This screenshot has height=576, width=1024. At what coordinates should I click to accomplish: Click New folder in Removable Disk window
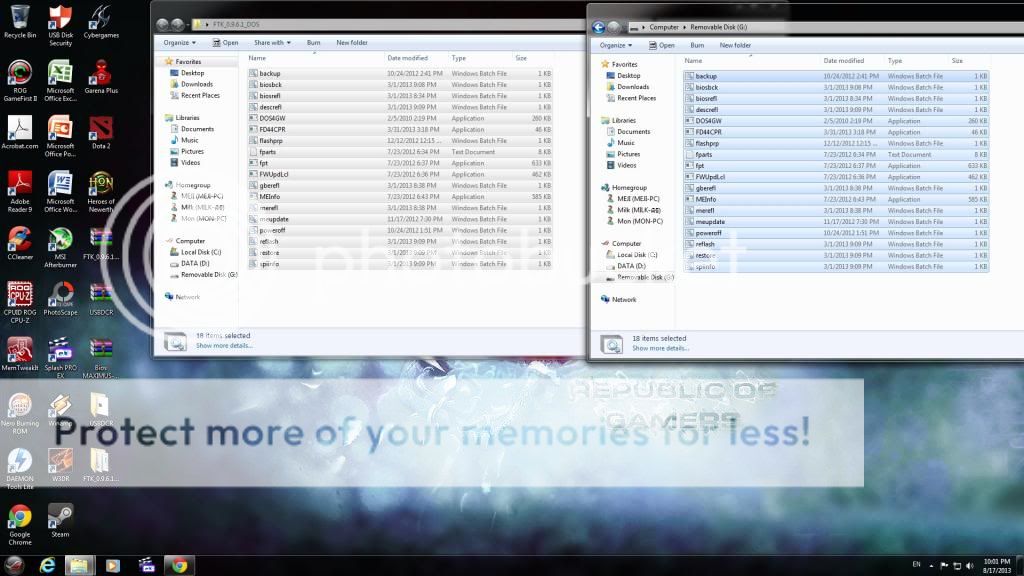pos(735,45)
